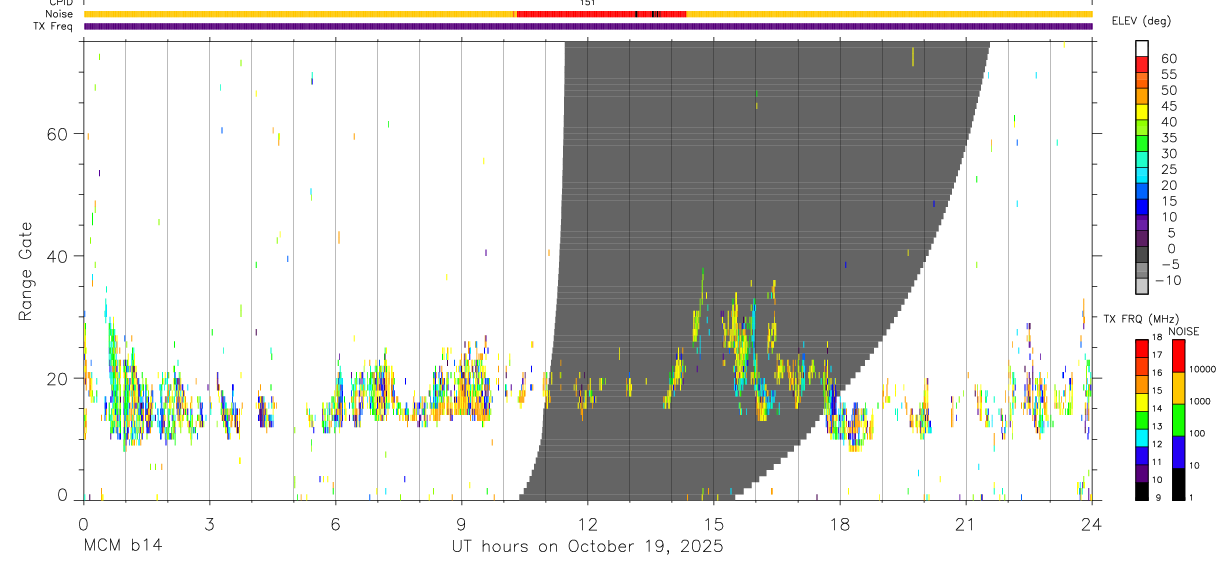Click the purple TX Freq strip
This screenshot has height=567, width=1228.
click(588, 26)
